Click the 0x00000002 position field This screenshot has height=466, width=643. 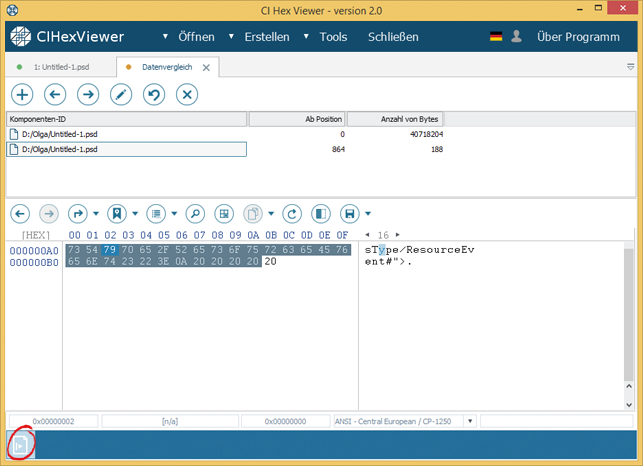[54, 421]
